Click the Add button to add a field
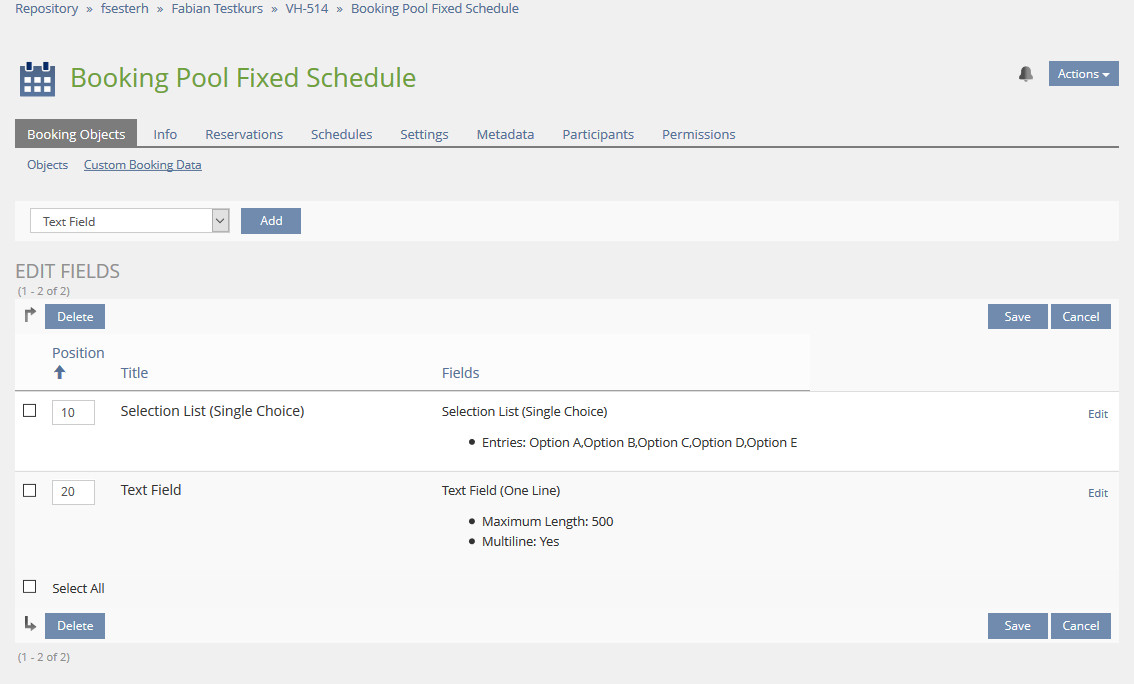Screen dimensions: 1134x684 [270, 220]
